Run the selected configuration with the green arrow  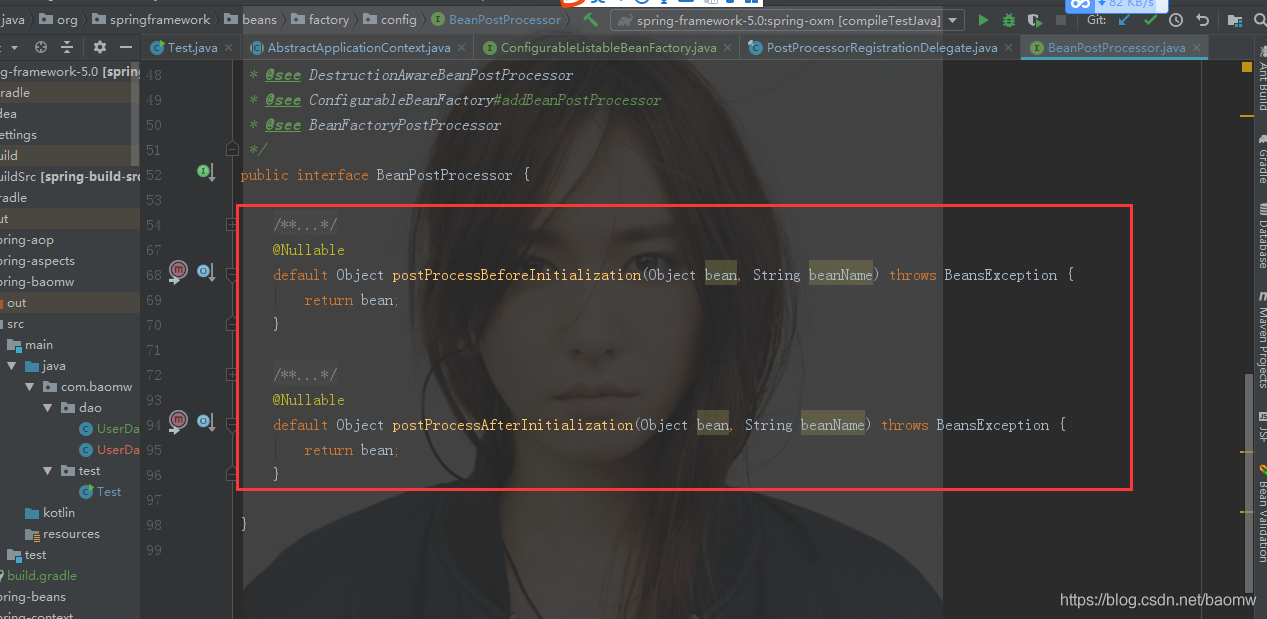point(983,20)
